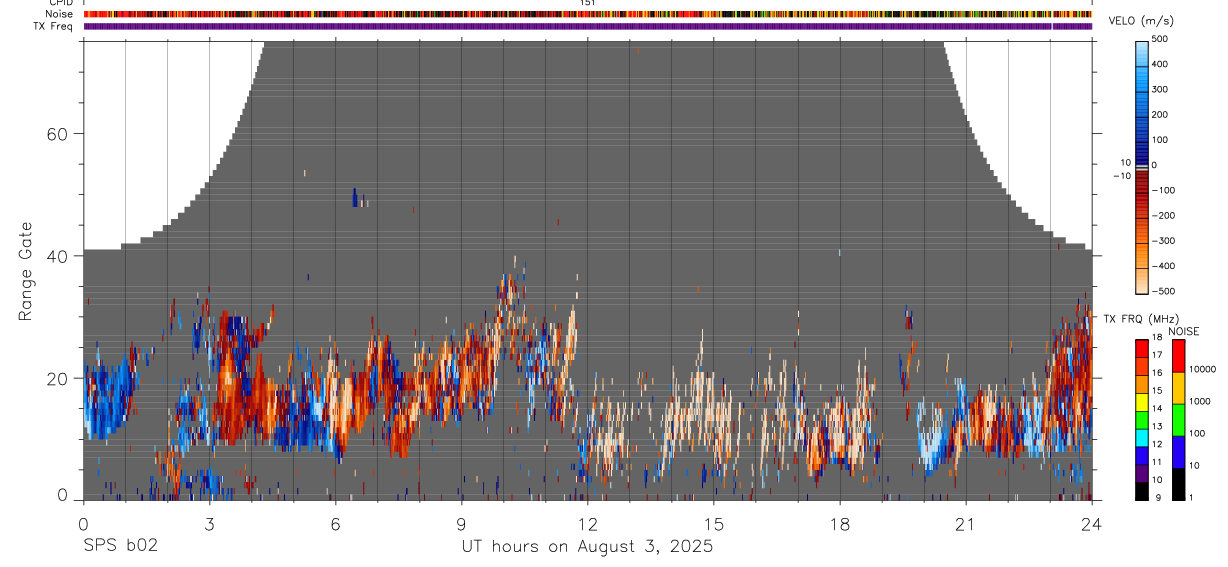This screenshot has width=1228, height=567.
Task: Click the TX FRQ frequency color bar
Action: tap(1143, 420)
